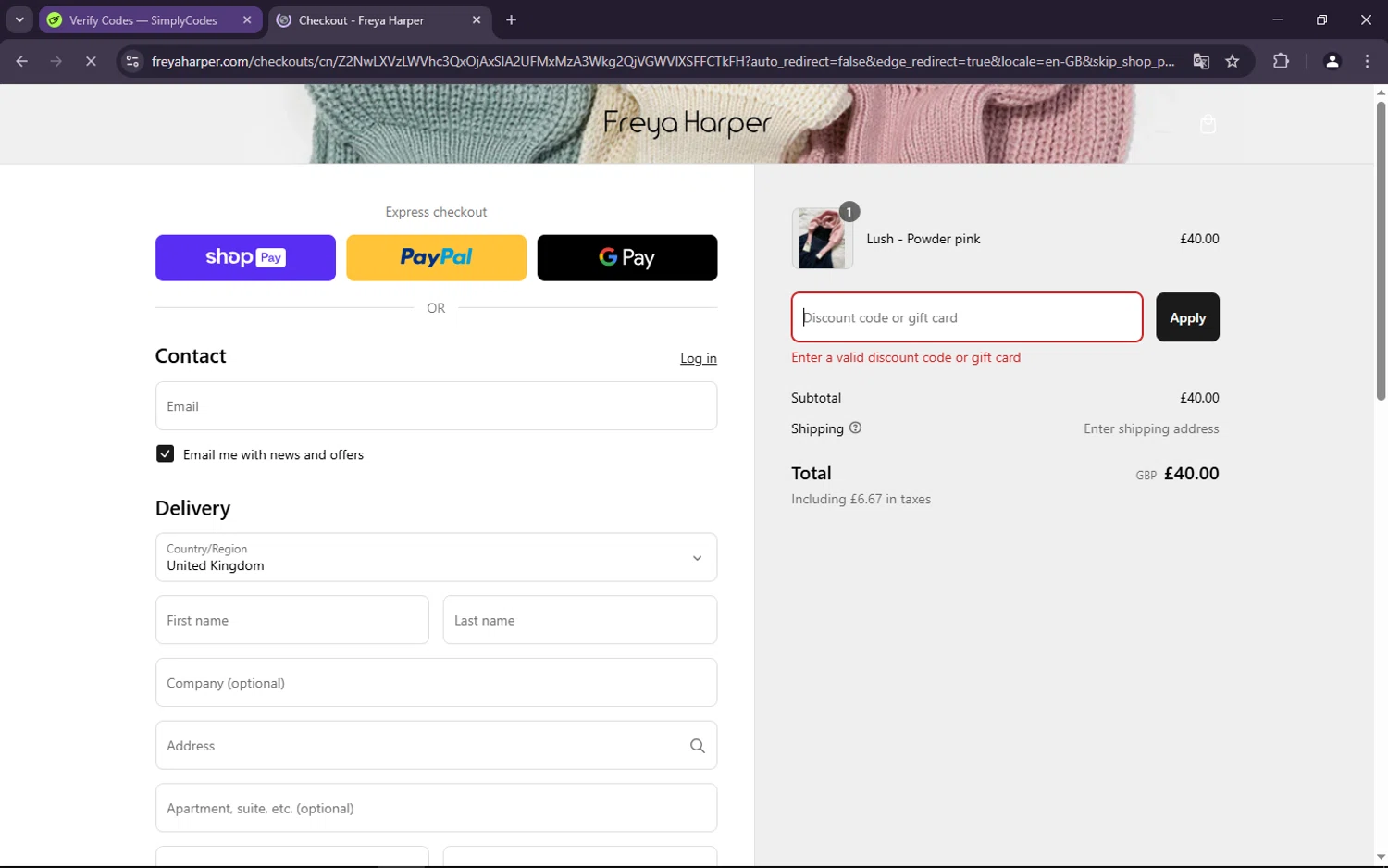Switch to Verify Codes — SimplyCodes tab
The height and width of the screenshot is (868, 1388).
pyautogui.click(x=143, y=20)
